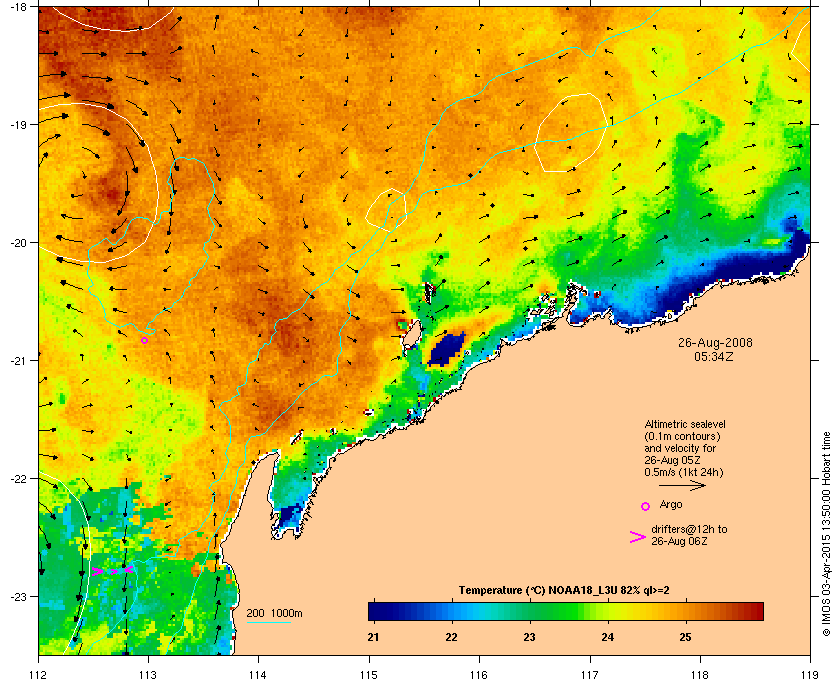Click the date label 26-Aug-2008
The height and width of the screenshot is (680, 840).
click(x=715, y=342)
